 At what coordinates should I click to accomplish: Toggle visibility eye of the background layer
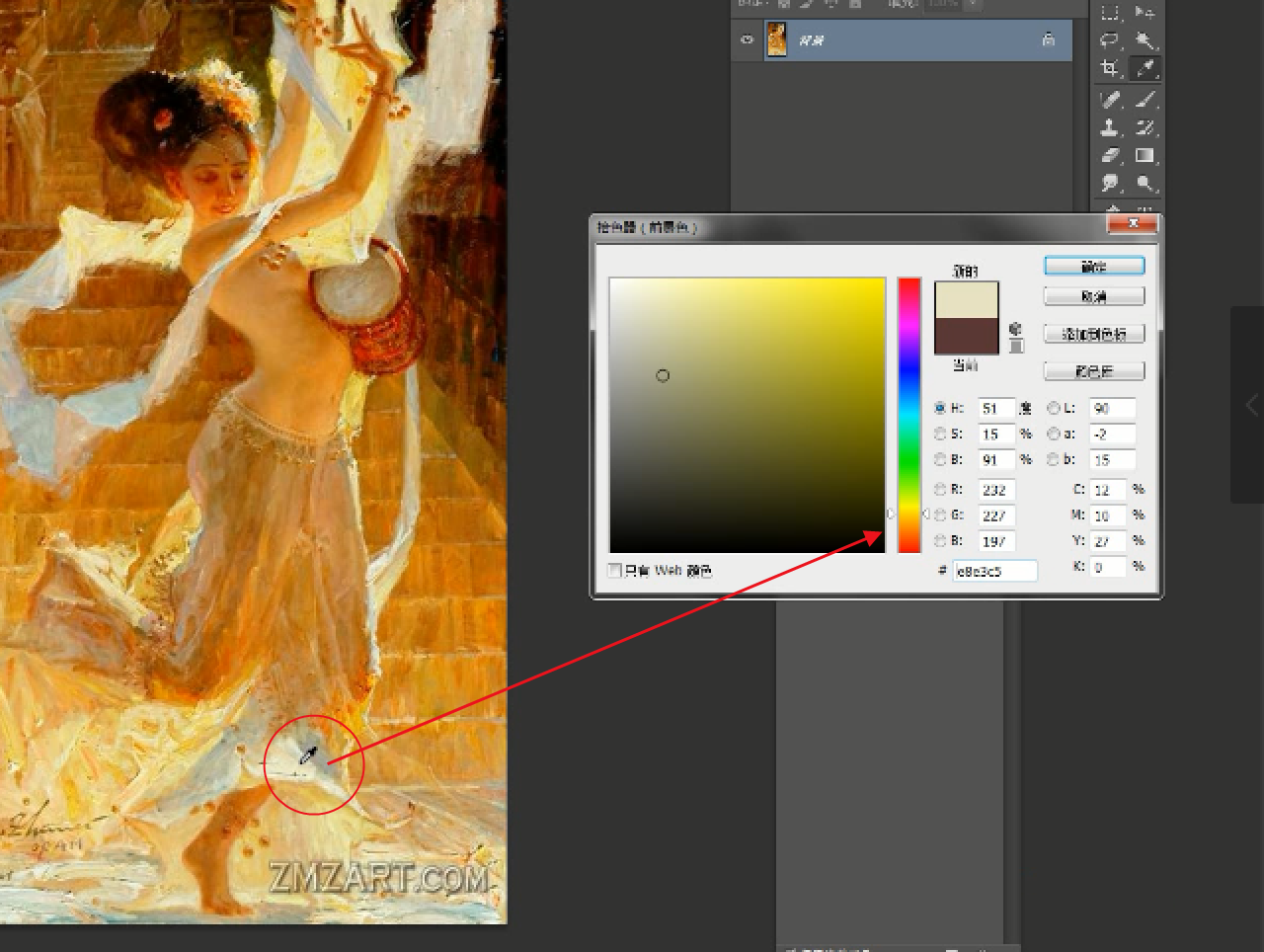(x=747, y=40)
